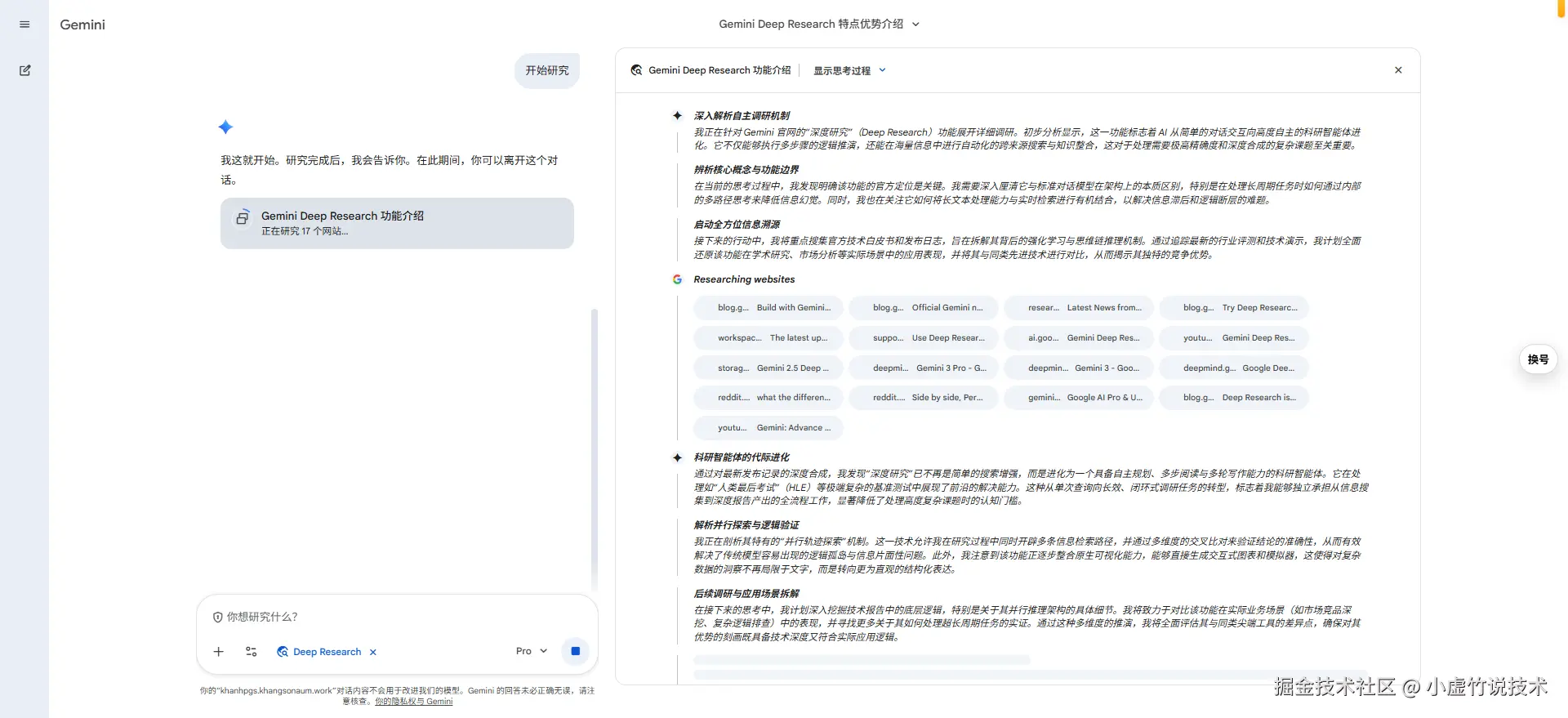
Task: Click the Gemini Deep Research 特点优势介绍 title
Action: point(811,25)
